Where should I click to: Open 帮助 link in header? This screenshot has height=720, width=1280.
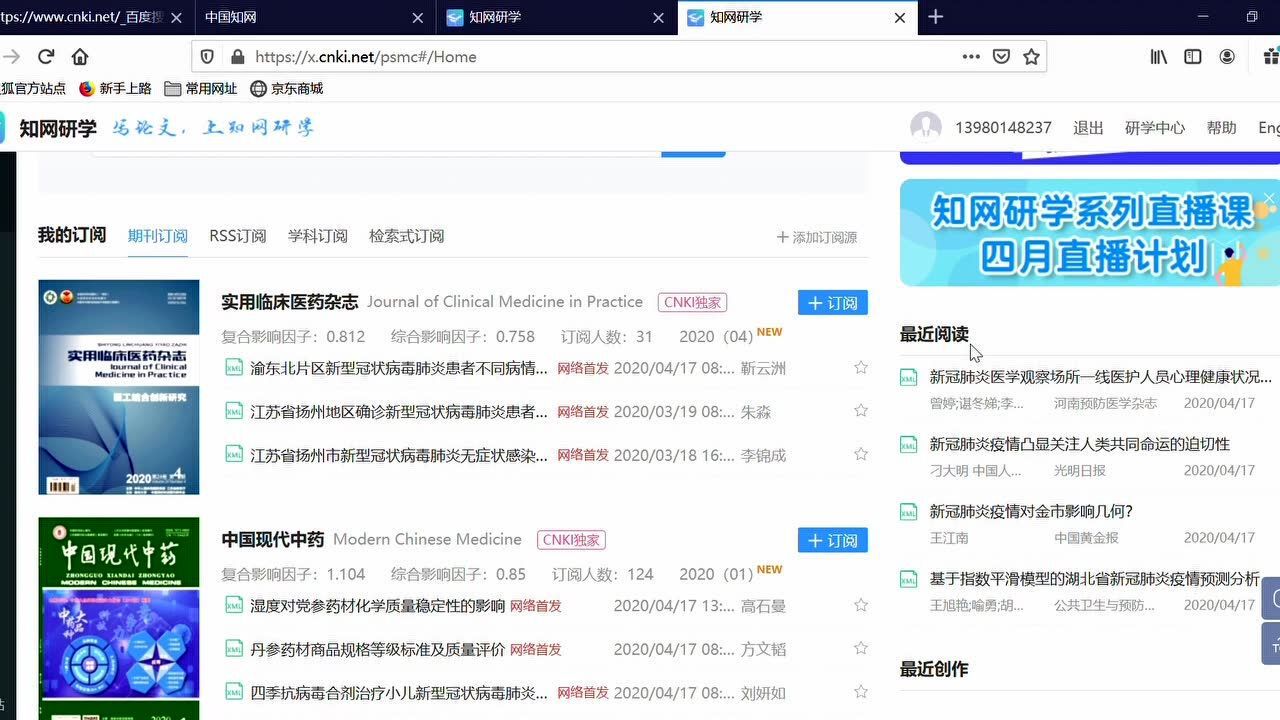[1222, 128]
